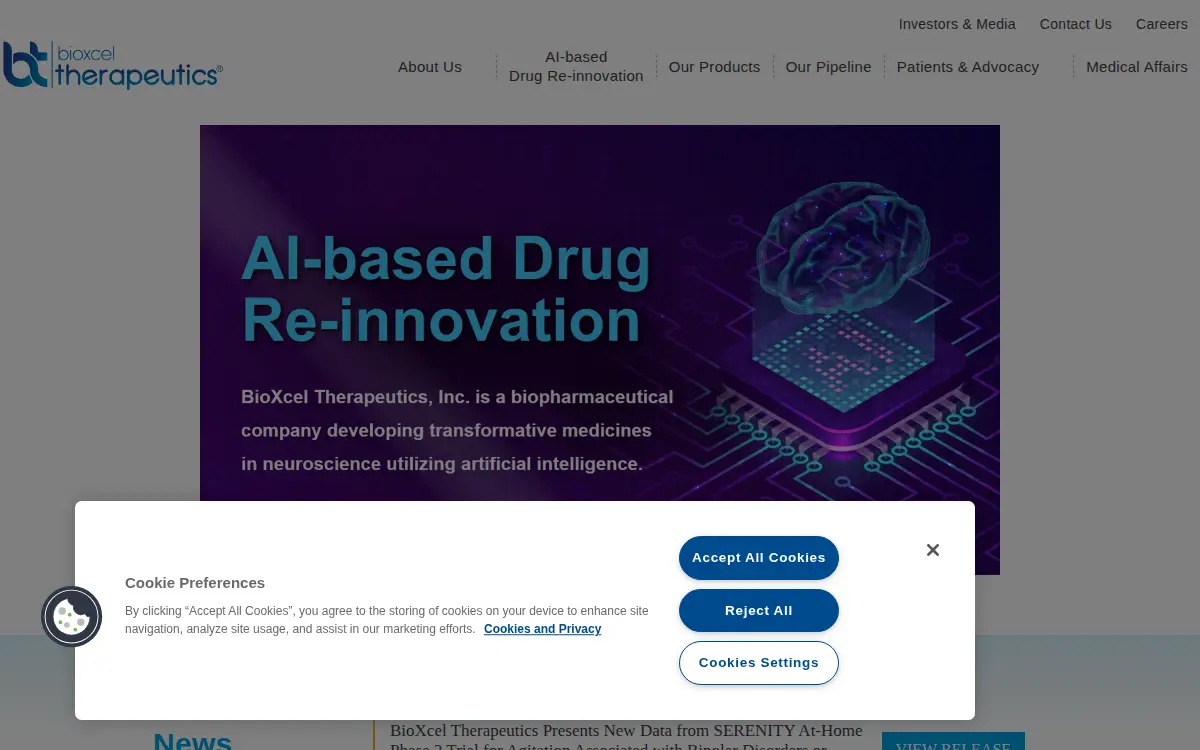
Task: Click the News section heading
Action: click(x=193, y=740)
